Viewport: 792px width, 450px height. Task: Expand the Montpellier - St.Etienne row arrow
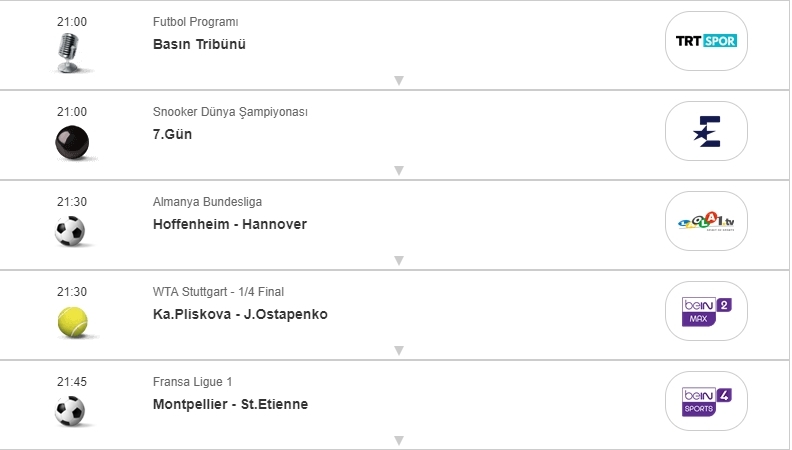(x=398, y=440)
